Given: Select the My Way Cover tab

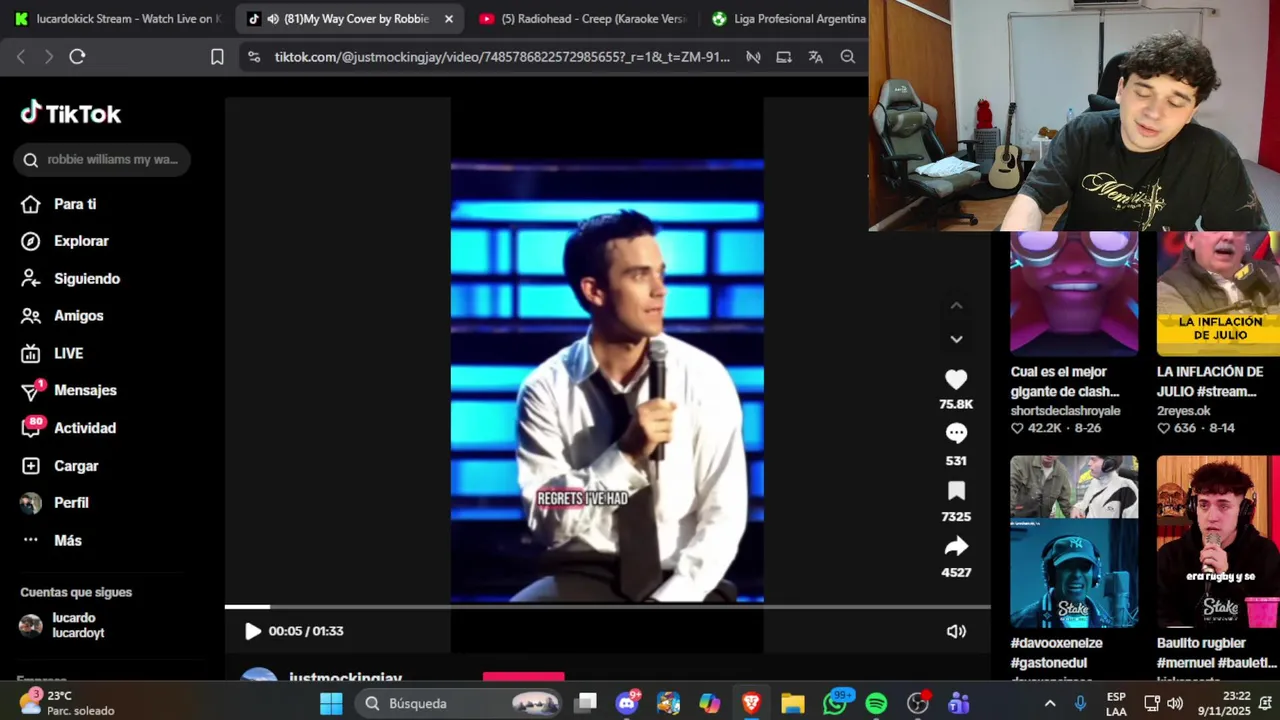Looking at the screenshot, I should pos(351,19).
